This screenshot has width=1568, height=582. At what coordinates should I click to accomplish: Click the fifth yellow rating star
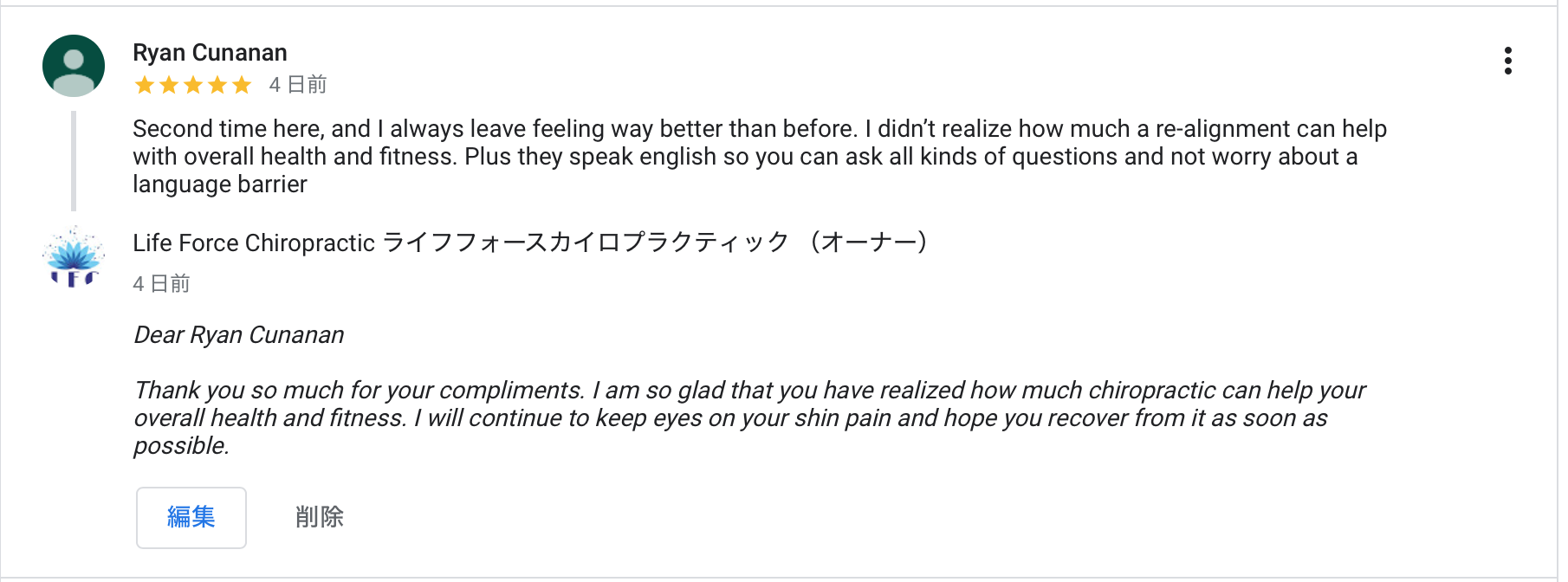(242, 85)
